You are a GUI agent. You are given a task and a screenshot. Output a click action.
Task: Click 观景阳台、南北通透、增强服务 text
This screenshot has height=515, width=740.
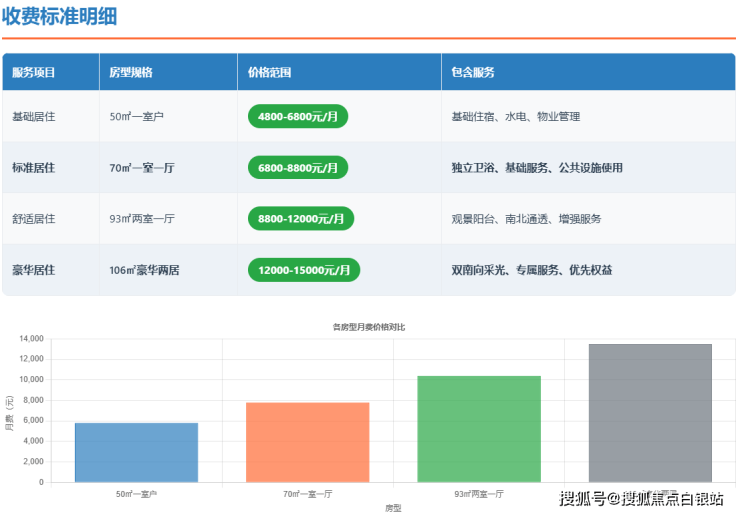click(526, 219)
